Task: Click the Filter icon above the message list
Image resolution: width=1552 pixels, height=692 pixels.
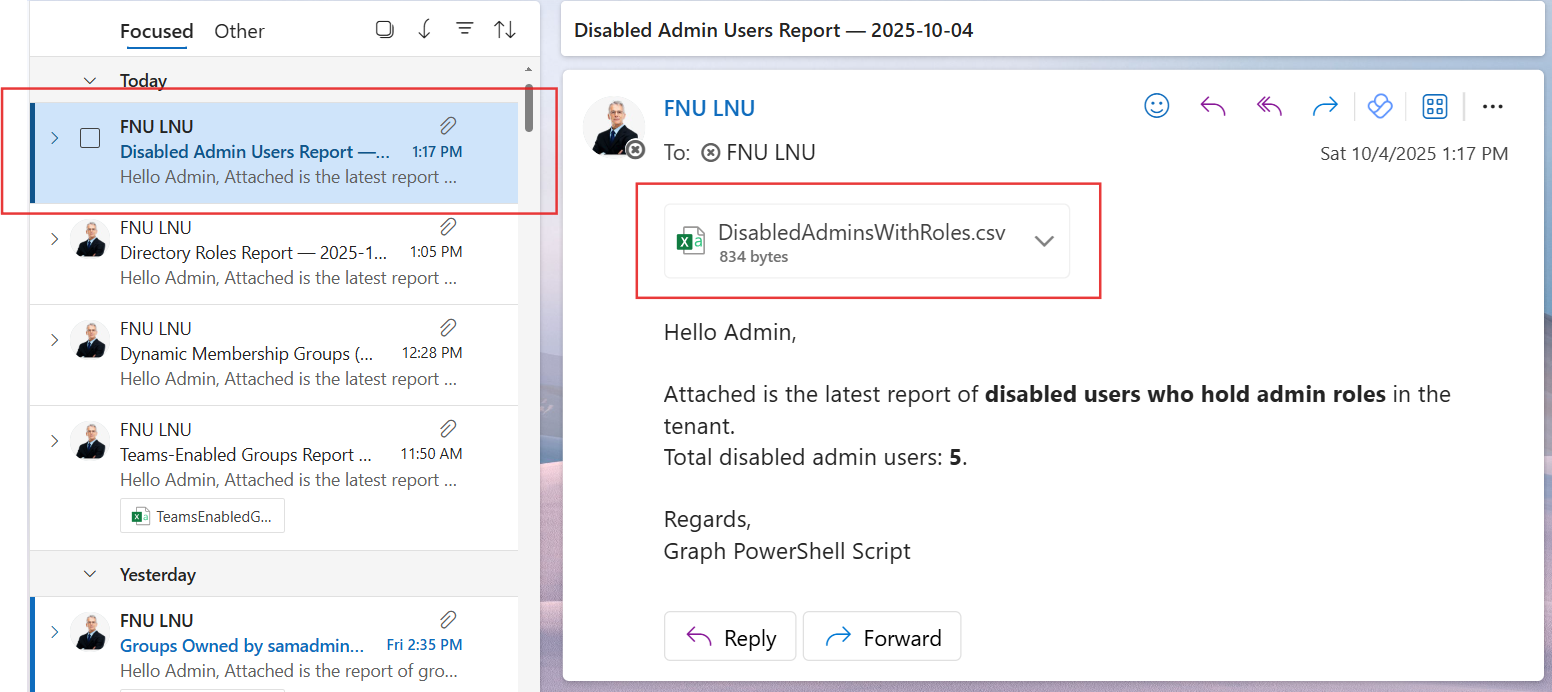Action: pyautogui.click(x=465, y=29)
